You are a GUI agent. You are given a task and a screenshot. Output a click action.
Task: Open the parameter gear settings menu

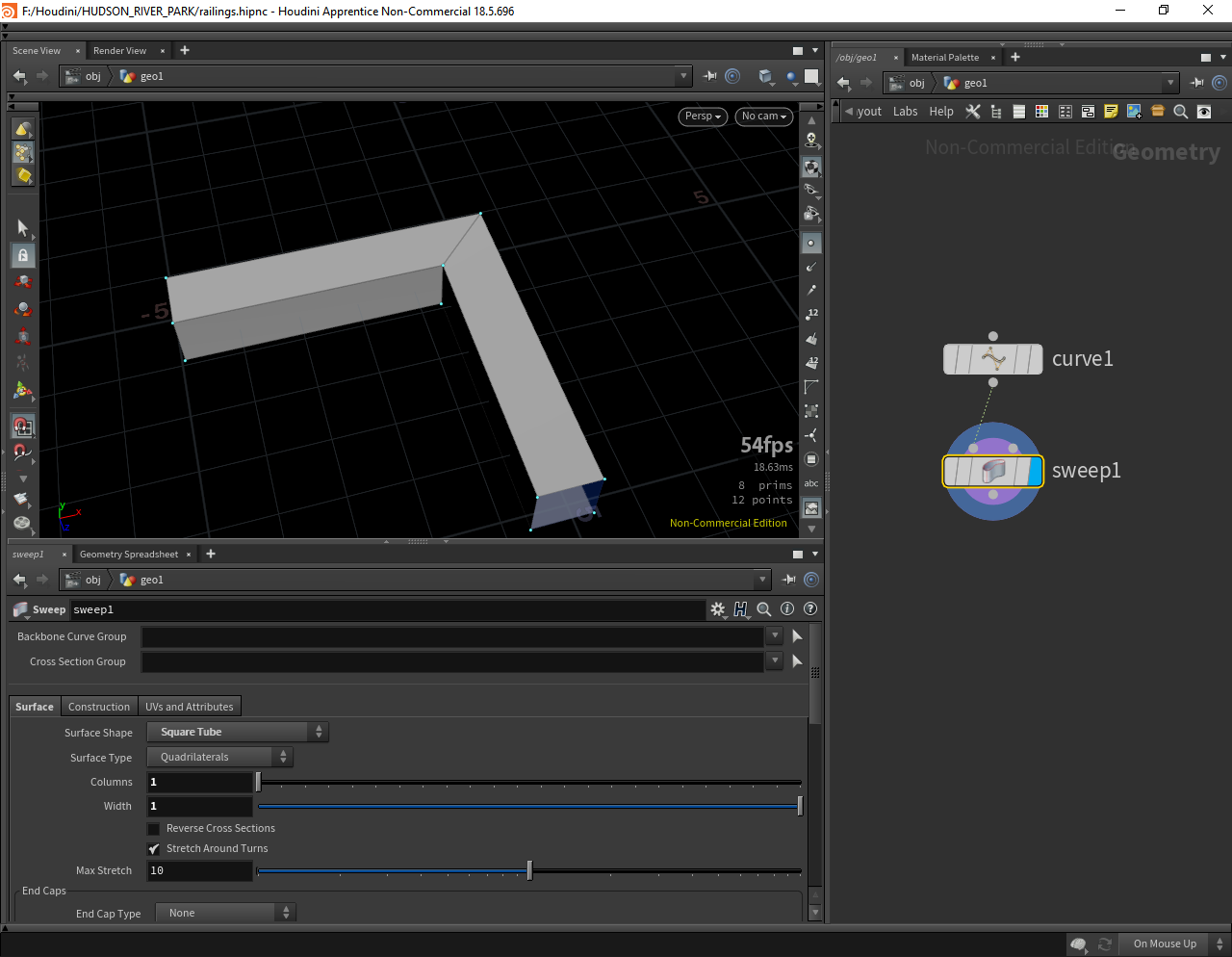tap(718, 609)
